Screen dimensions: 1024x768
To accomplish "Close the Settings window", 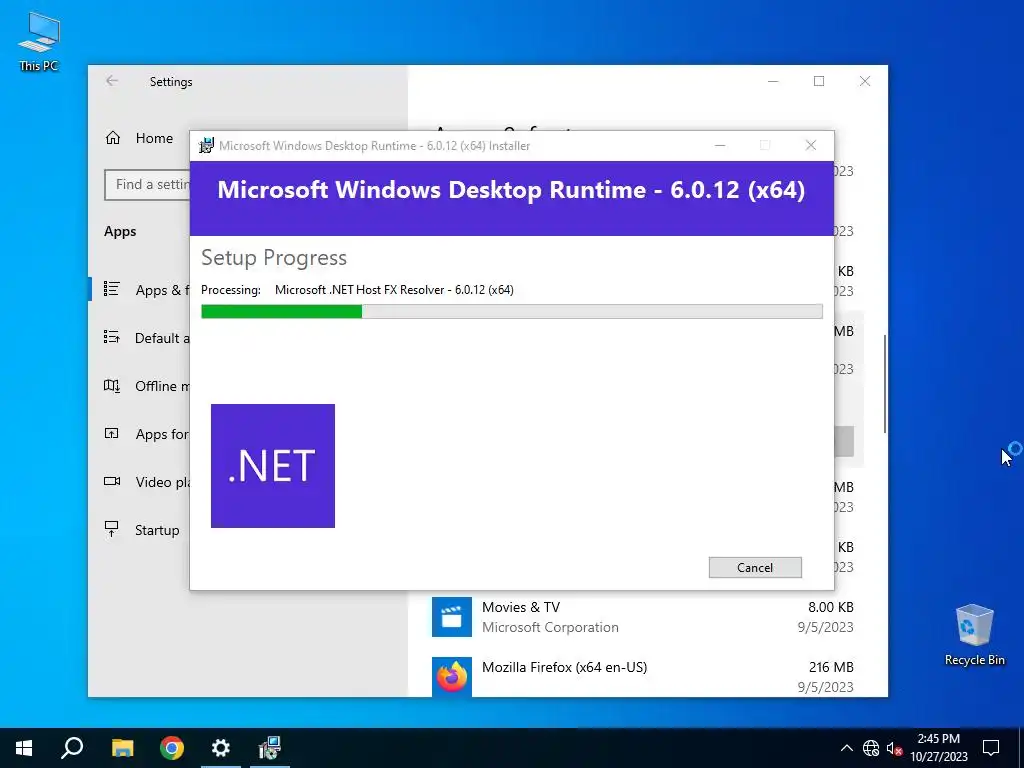I will click(865, 81).
